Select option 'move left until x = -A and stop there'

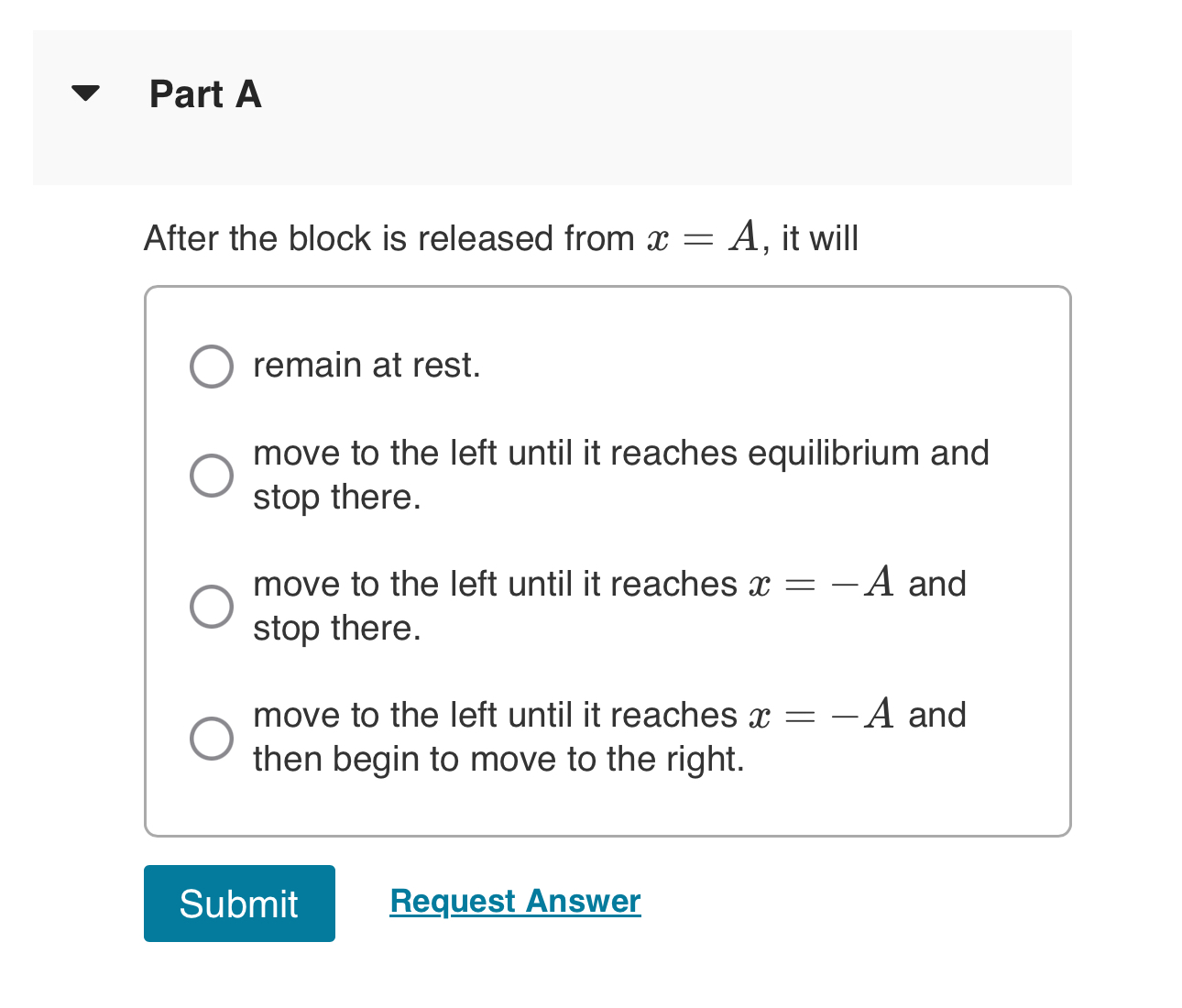pos(212,606)
